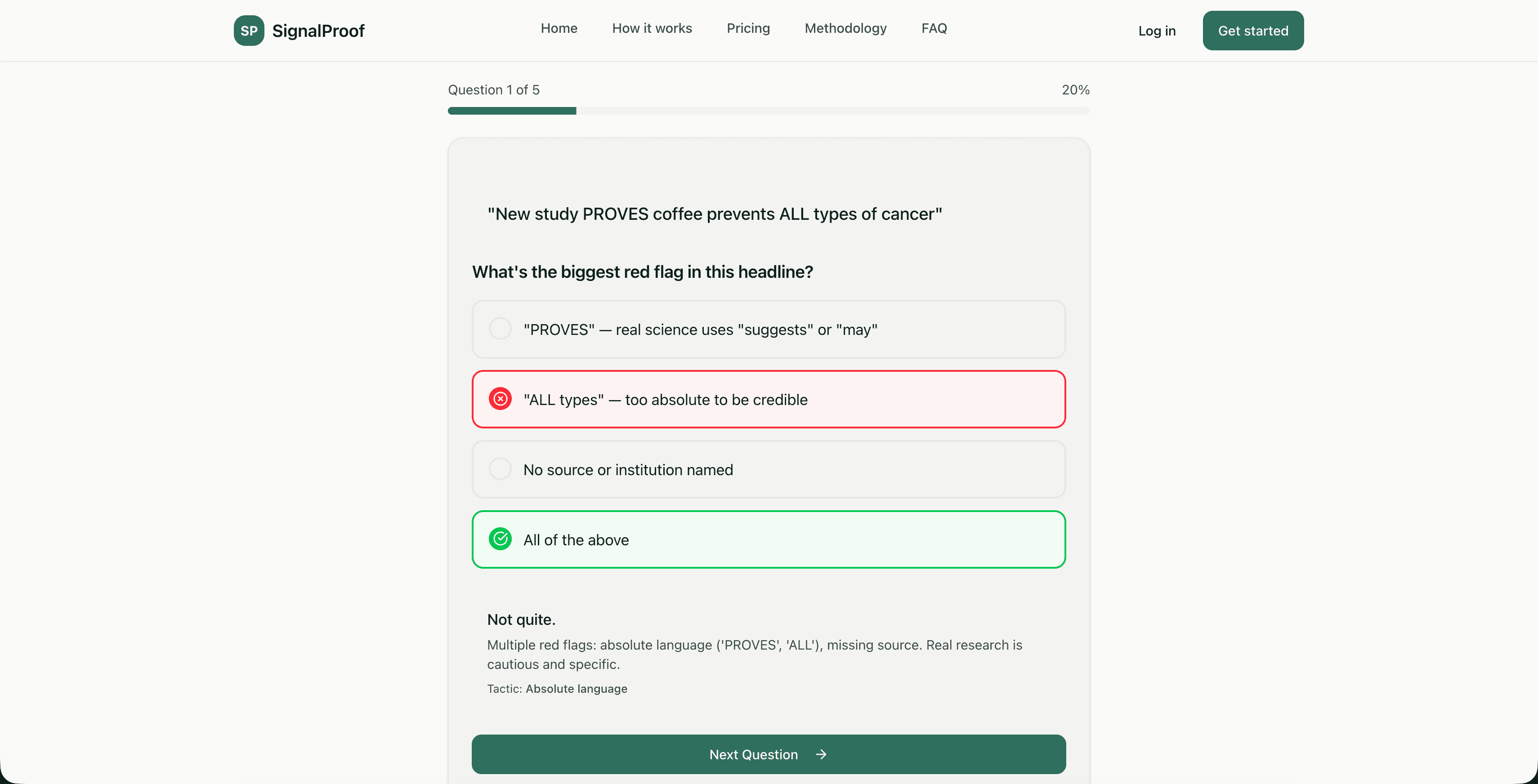The width and height of the screenshot is (1538, 784).
Task: Choose the answer 'All of the above'
Action: [x=769, y=539]
